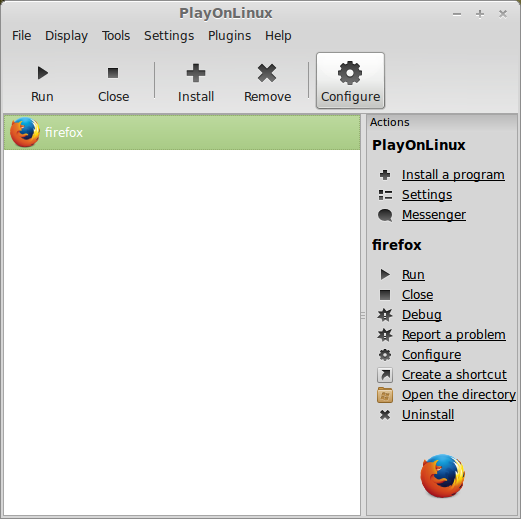Viewport: 521px width, 519px height.
Task: Open the Display menu
Action: [66, 36]
